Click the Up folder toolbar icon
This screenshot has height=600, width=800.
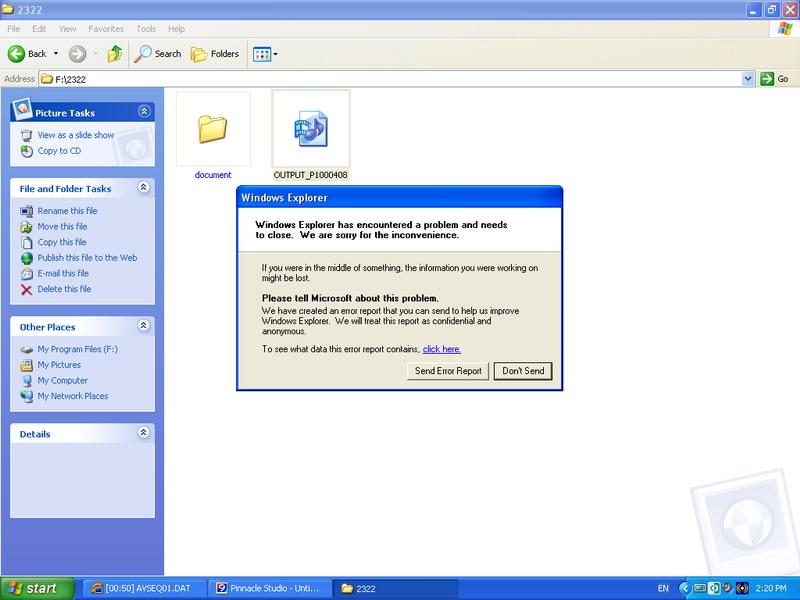(x=114, y=54)
